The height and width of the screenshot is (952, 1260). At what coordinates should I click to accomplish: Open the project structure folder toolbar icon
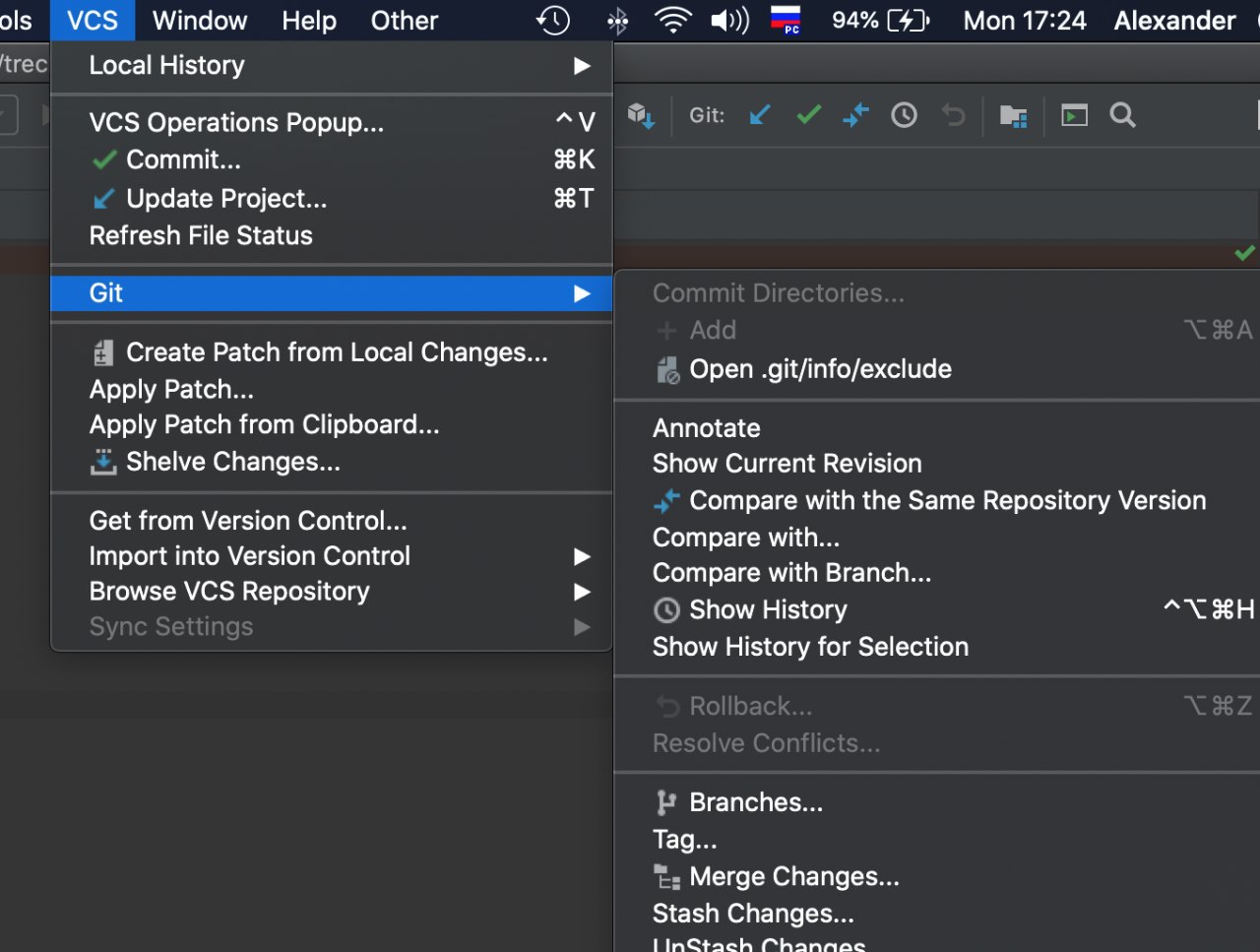(1013, 116)
